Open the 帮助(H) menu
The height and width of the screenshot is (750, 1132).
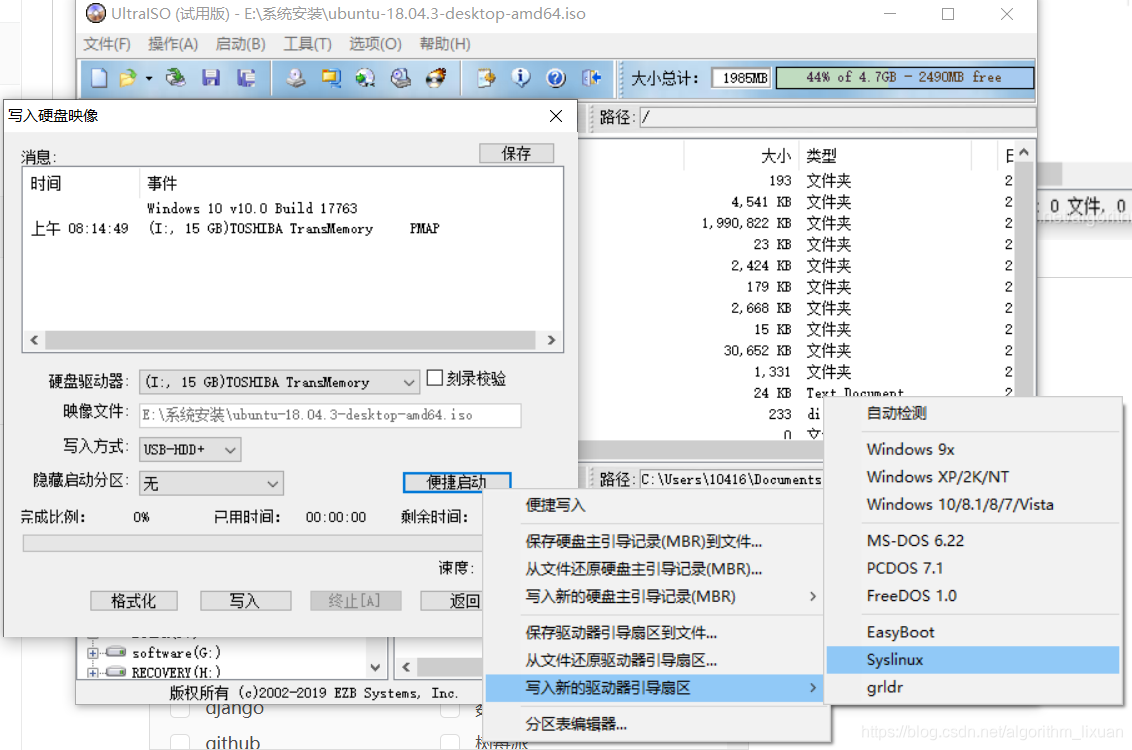(x=445, y=44)
